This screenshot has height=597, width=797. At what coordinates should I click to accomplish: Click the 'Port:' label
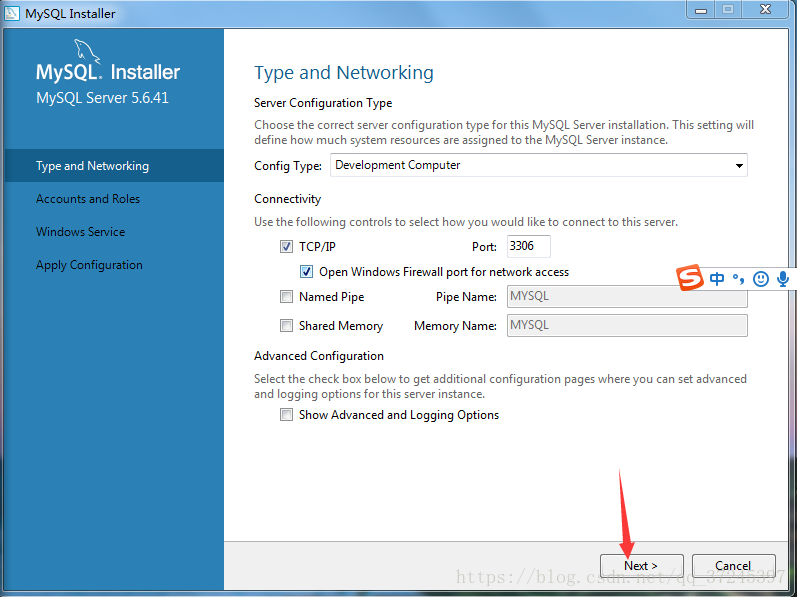click(484, 247)
